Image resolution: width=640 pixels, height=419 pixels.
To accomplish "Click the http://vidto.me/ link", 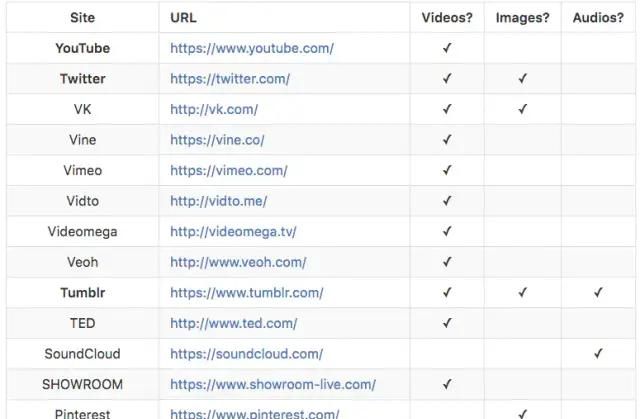I will pyautogui.click(x=218, y=201).
